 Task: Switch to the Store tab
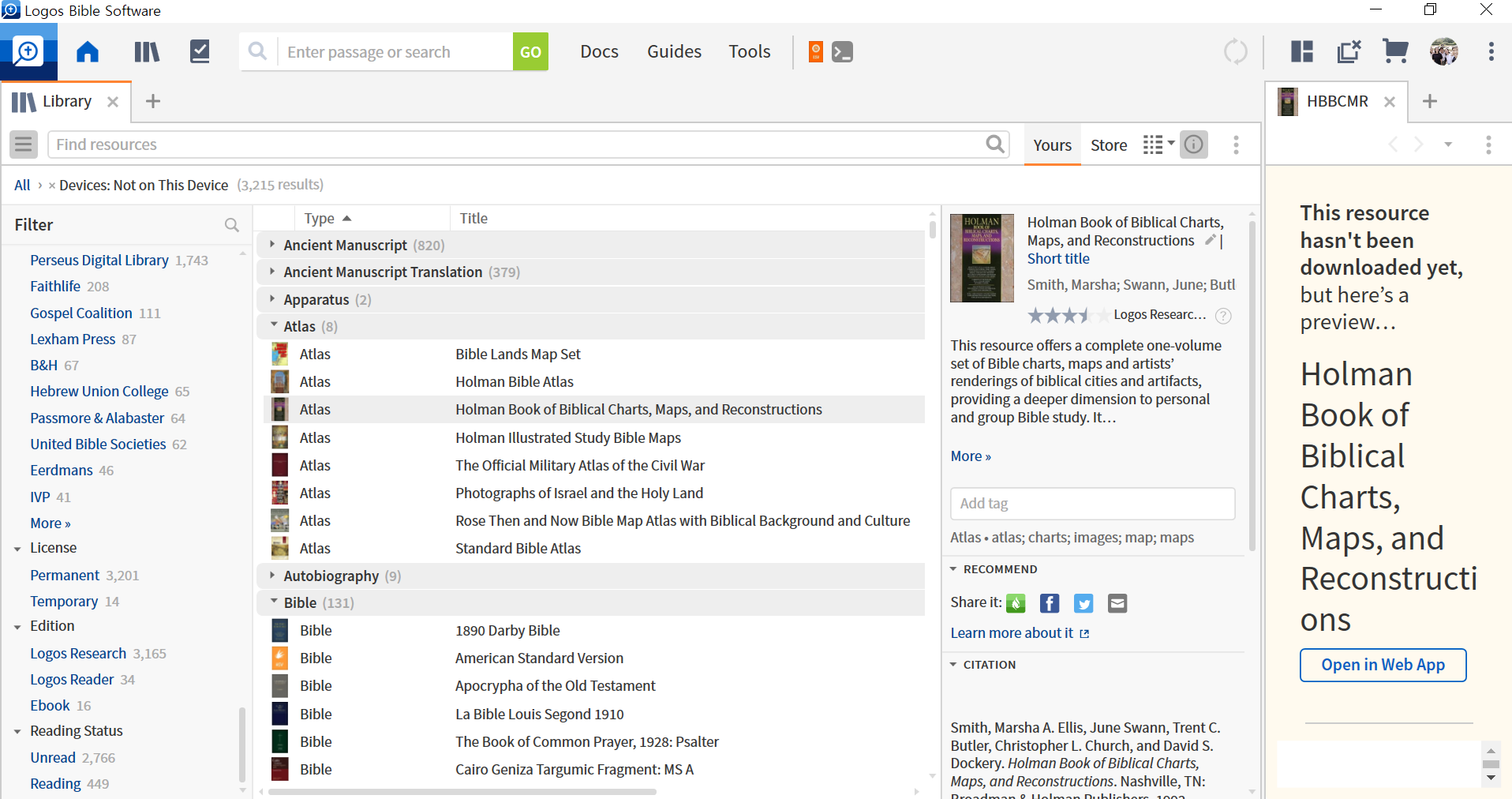1109,145
